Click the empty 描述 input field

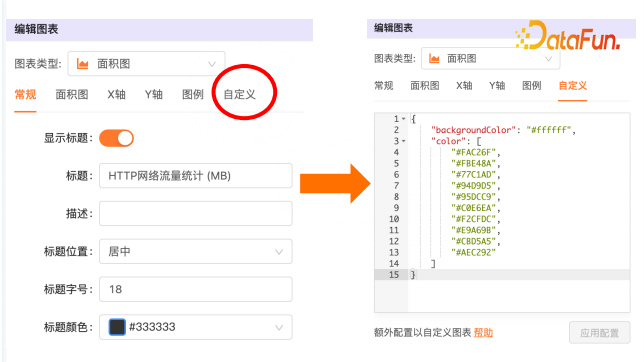[x=196, y=214]
